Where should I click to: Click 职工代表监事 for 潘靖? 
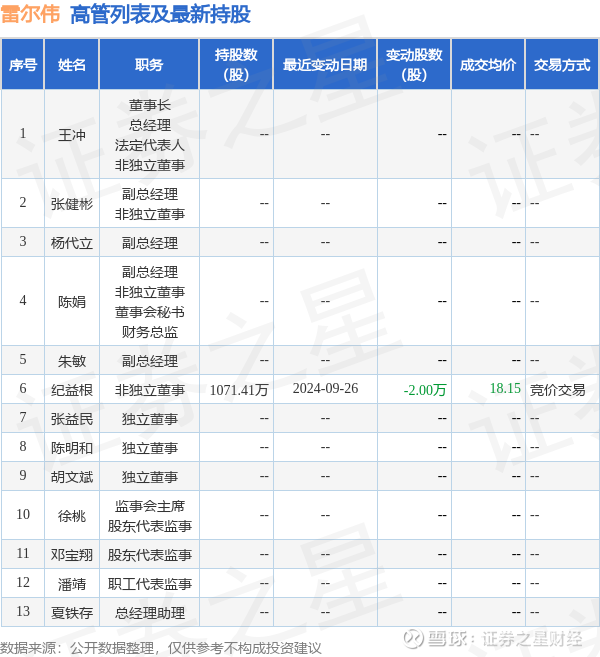click(x=150, y=584)
